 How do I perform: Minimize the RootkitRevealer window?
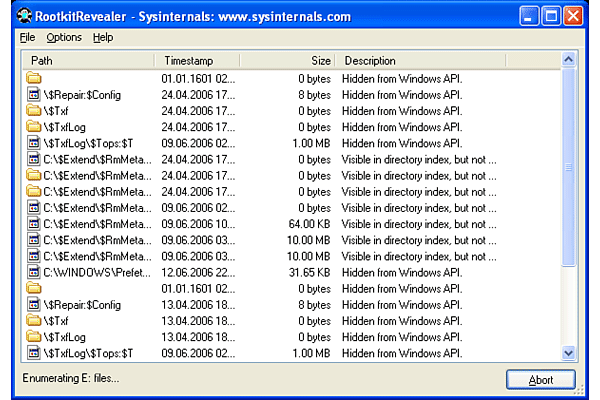coord(529,16)
